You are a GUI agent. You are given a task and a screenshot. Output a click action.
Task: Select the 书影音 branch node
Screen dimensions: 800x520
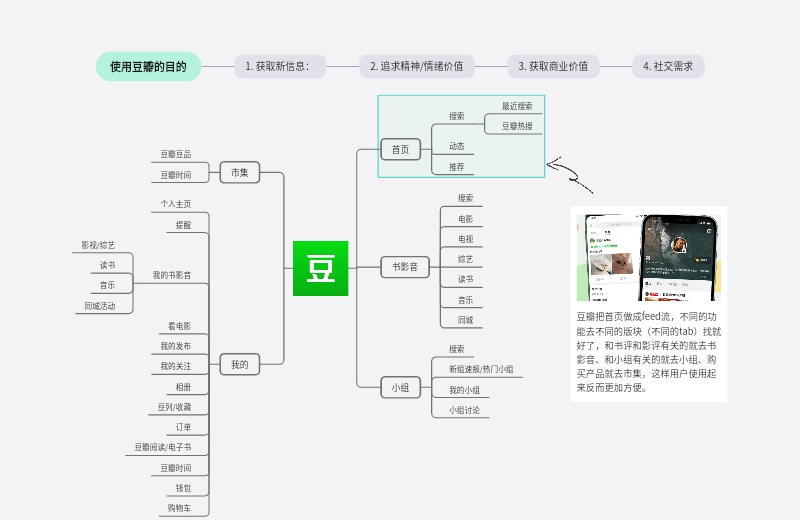[x=405, y=267]
